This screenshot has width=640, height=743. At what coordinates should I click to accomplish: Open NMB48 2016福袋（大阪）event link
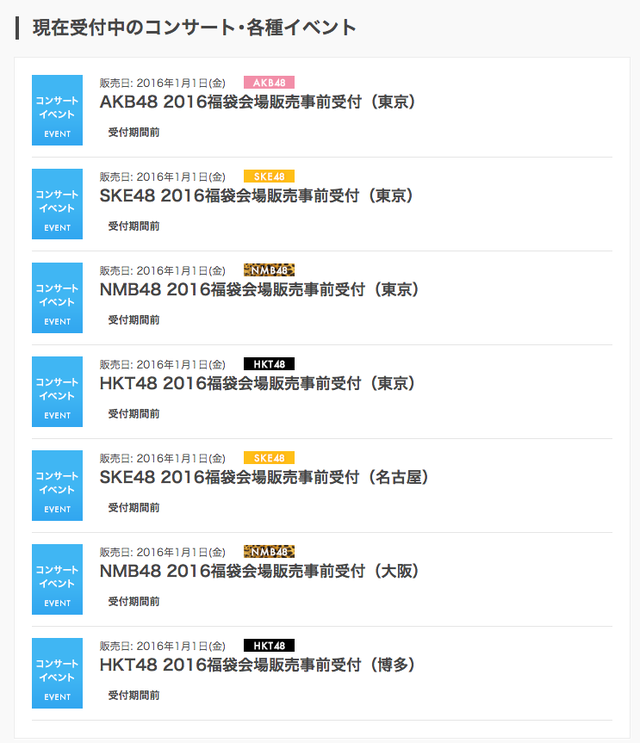(259, 572)
